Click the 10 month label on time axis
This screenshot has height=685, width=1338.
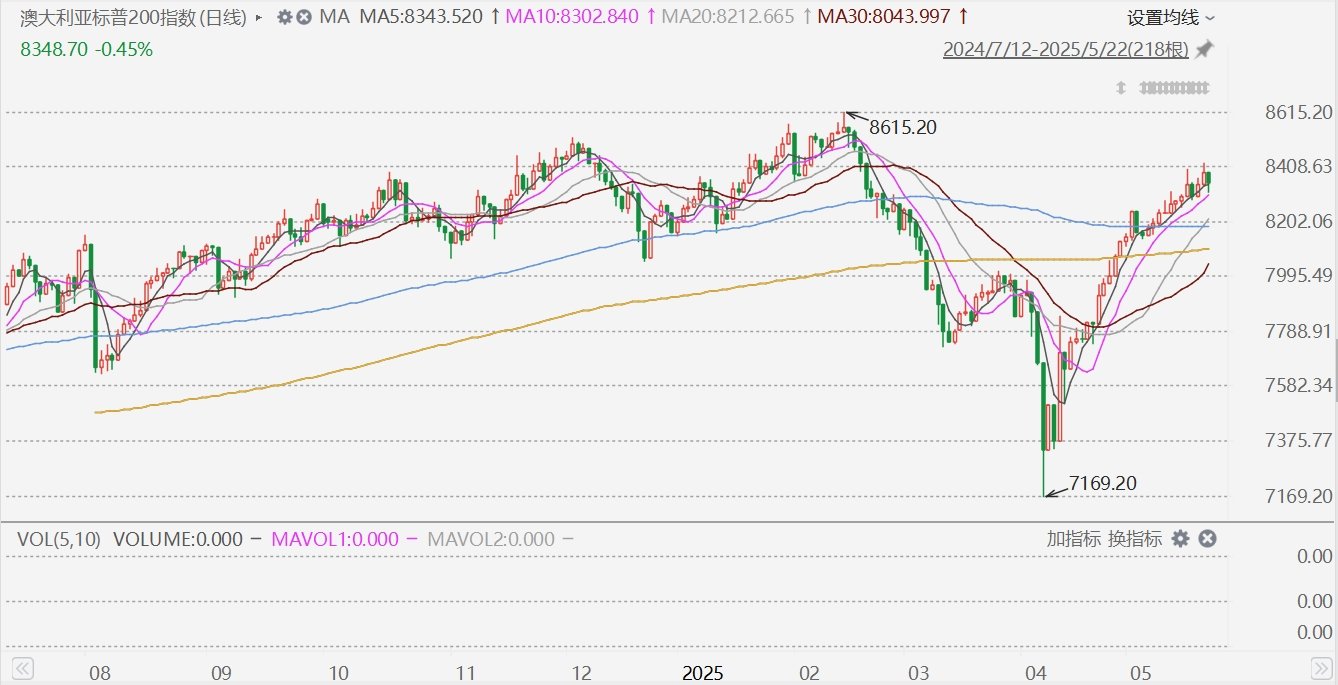pyautogui.click(x=338, y=672)
